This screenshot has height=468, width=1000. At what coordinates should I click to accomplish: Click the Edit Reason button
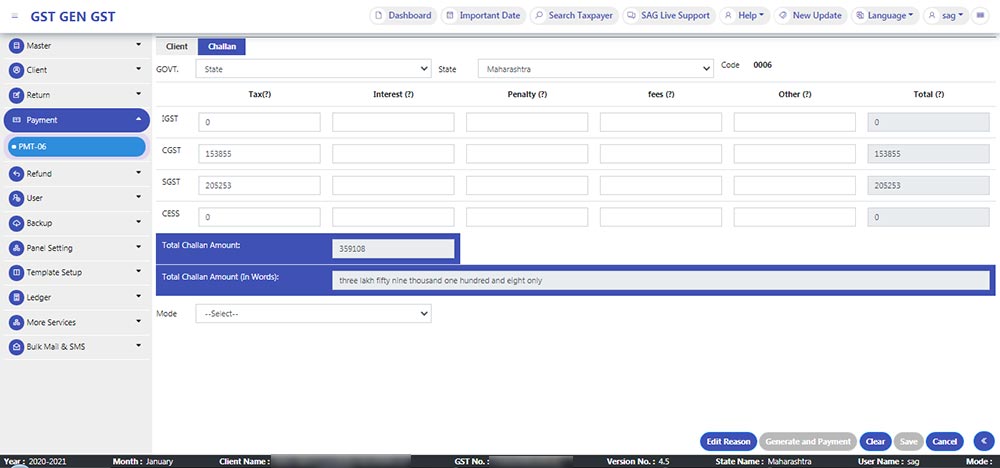tap(728, 441)
